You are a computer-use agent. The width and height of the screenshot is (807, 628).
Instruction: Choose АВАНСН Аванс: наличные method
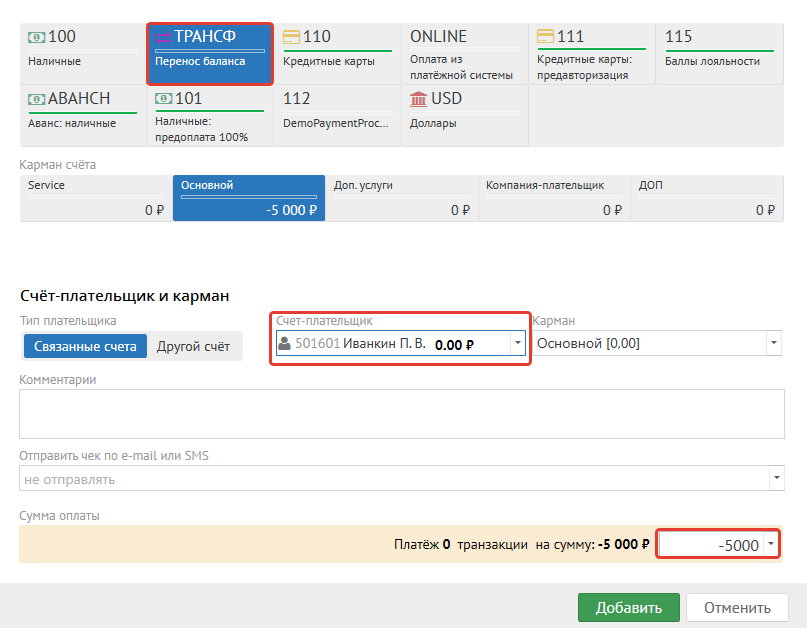tap(83, 116)
